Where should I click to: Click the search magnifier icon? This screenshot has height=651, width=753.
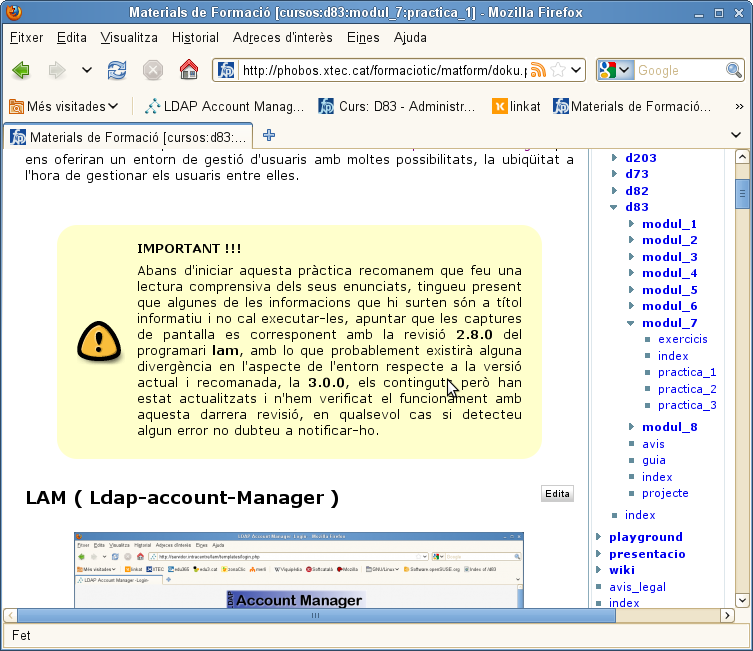click(734, 71)
